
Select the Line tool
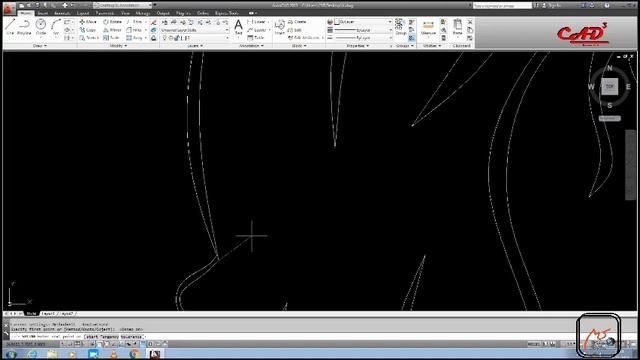[x=10, y=27]
